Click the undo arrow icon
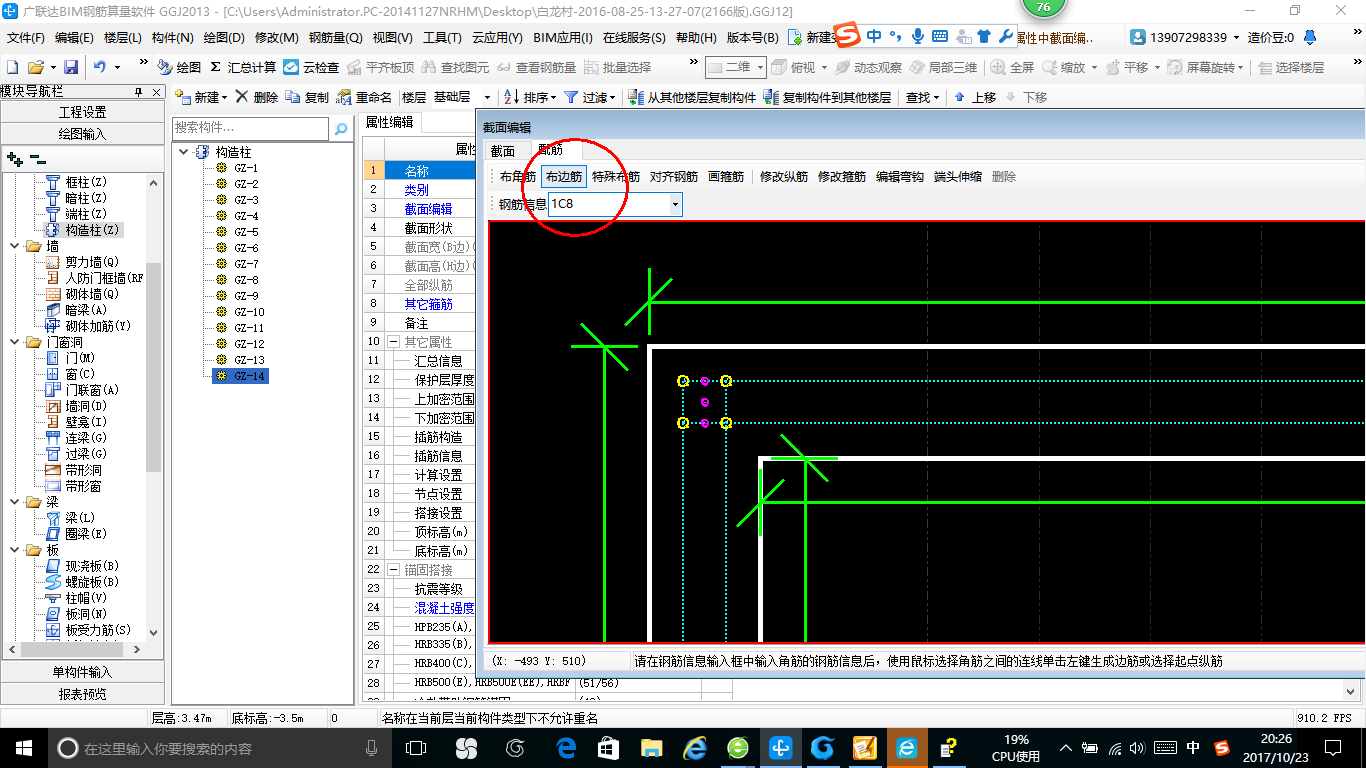This screenshot has height=768, width=1366. pyautogui.click(x=100, y=67)
